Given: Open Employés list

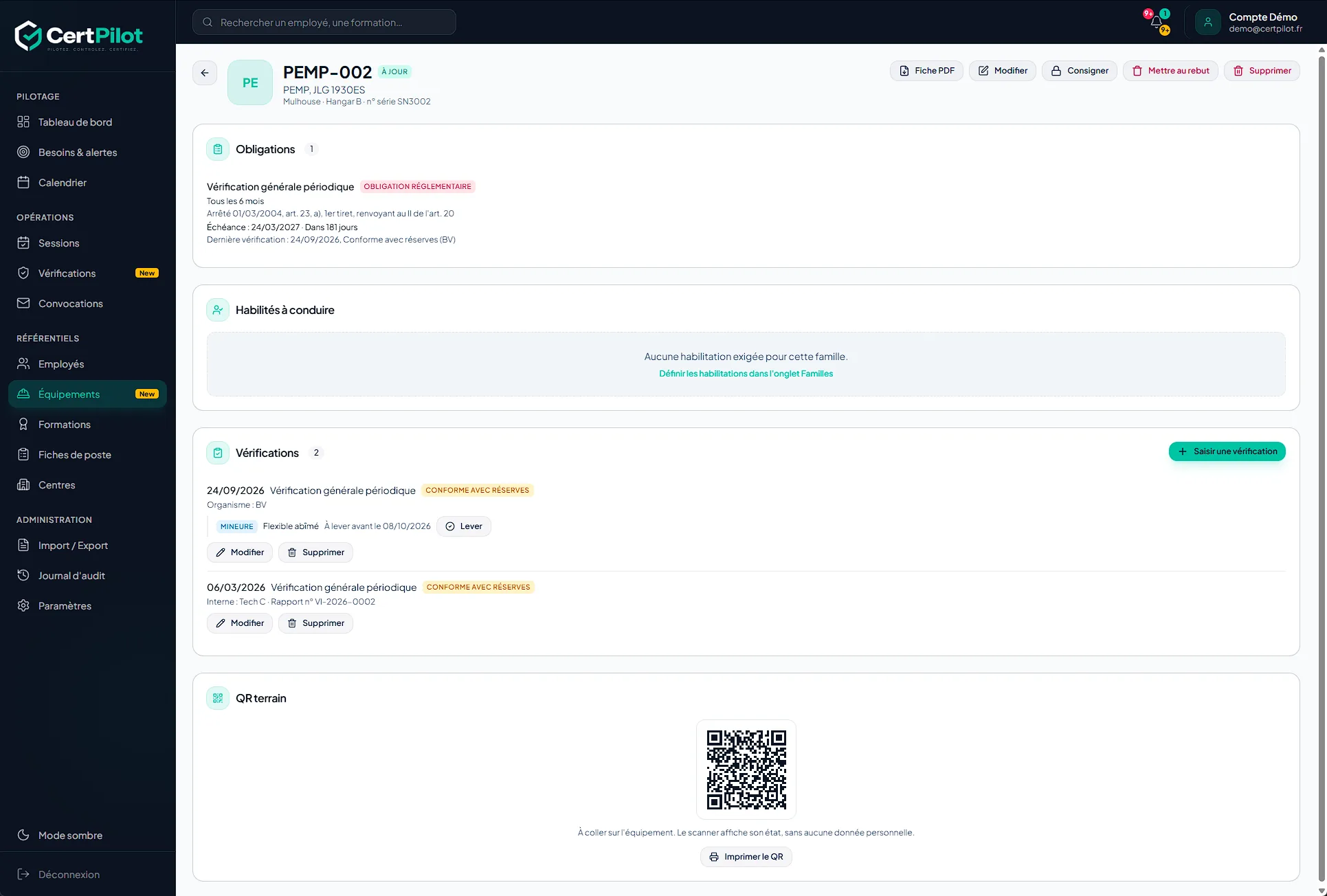Looking at the screenshot, I should (x=88, y=364).
